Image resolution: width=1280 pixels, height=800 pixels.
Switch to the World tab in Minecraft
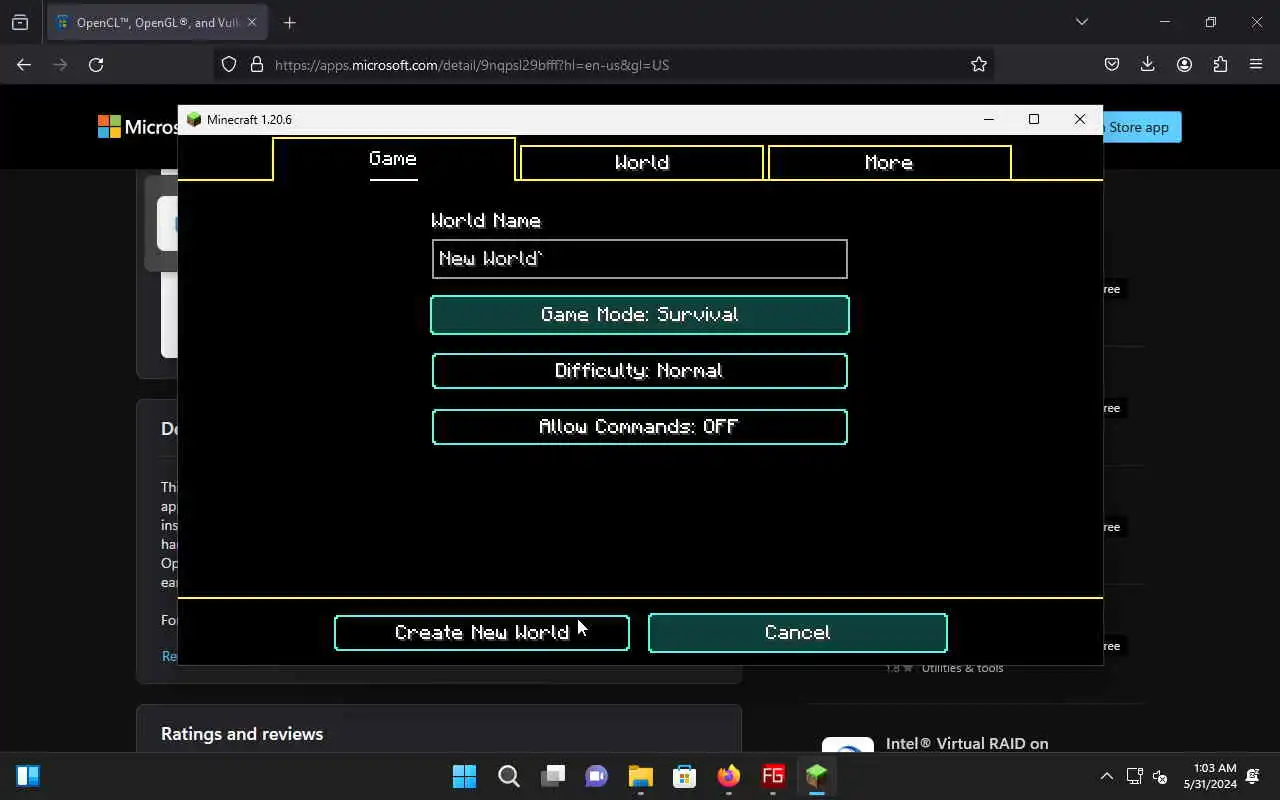[642, 163]
